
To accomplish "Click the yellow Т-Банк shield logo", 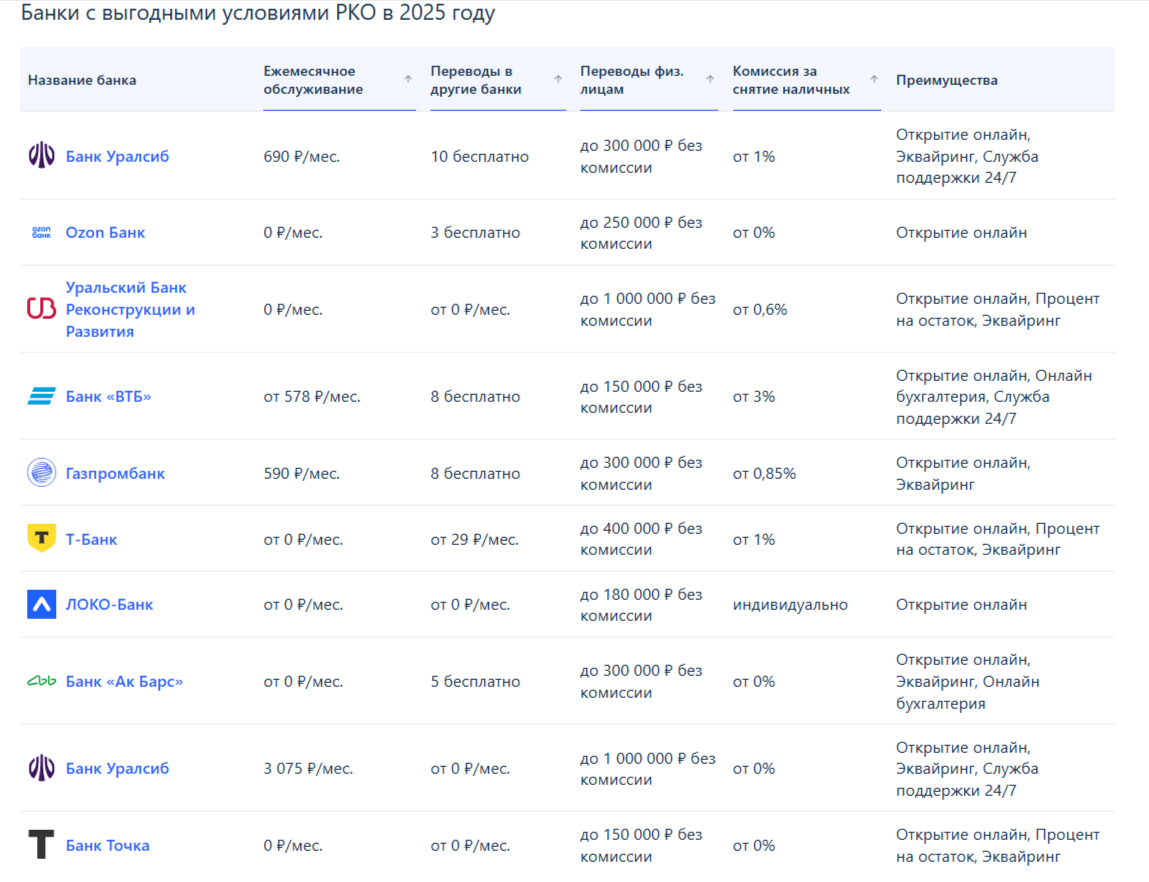I will coord(42,538).
